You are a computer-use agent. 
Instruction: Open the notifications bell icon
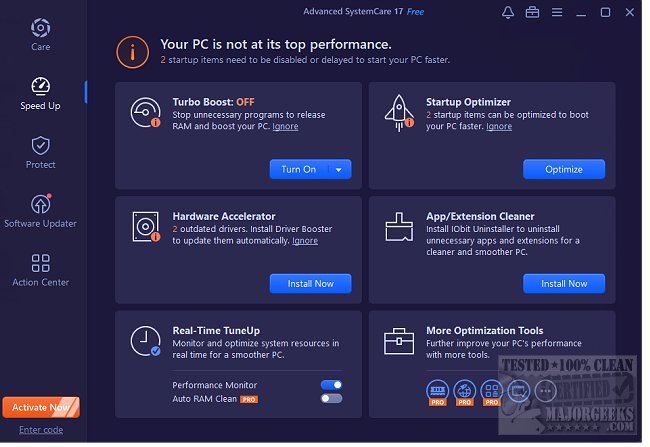508,12
